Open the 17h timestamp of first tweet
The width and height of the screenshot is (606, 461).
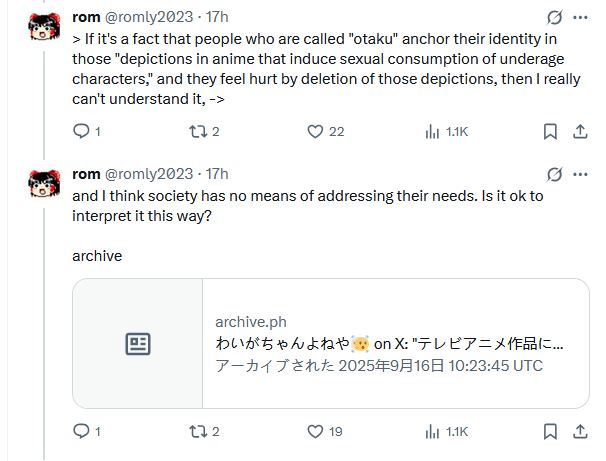217,18
